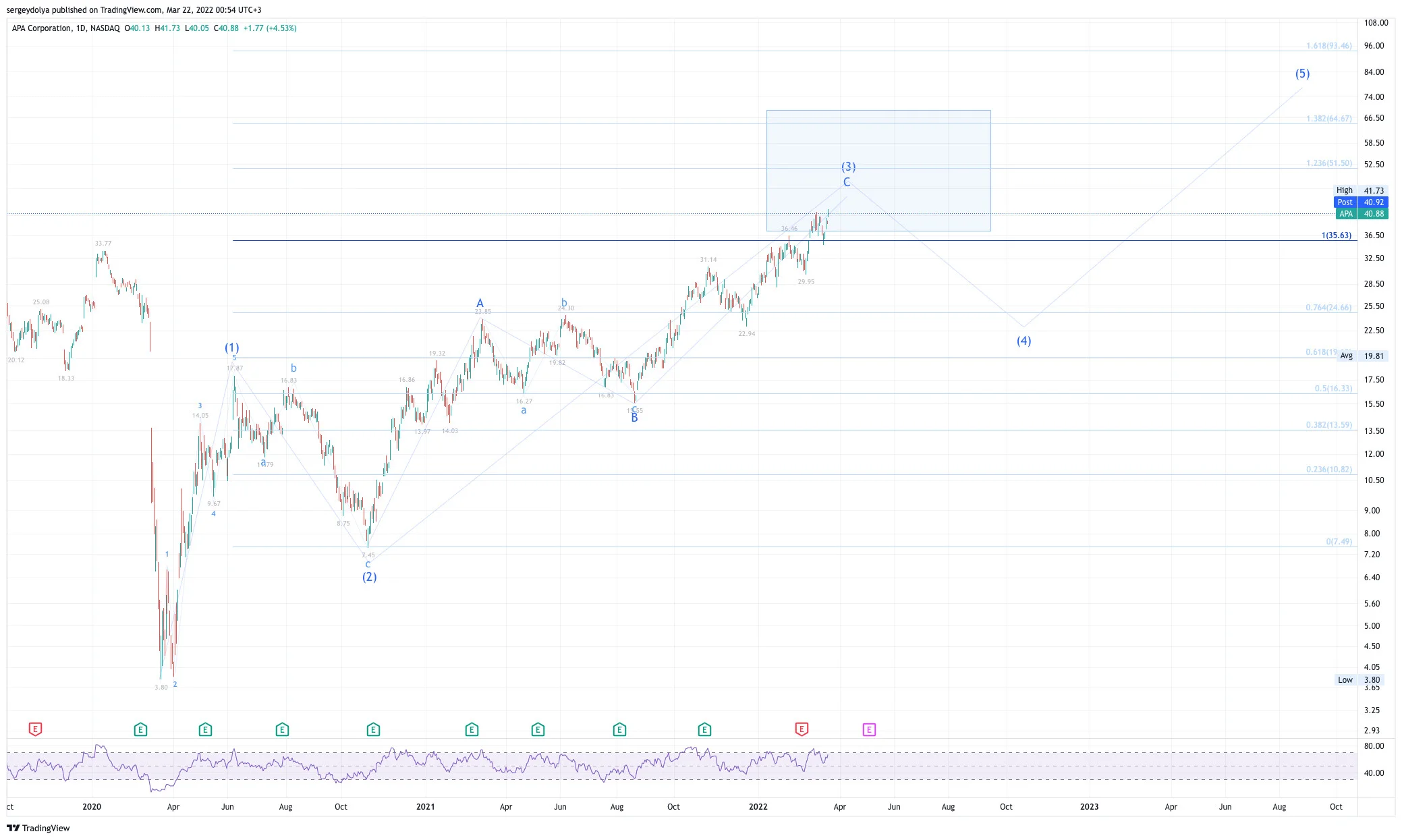
Task: Open the green earnings marker for February 2020
Action: click(x=140, y=729)
